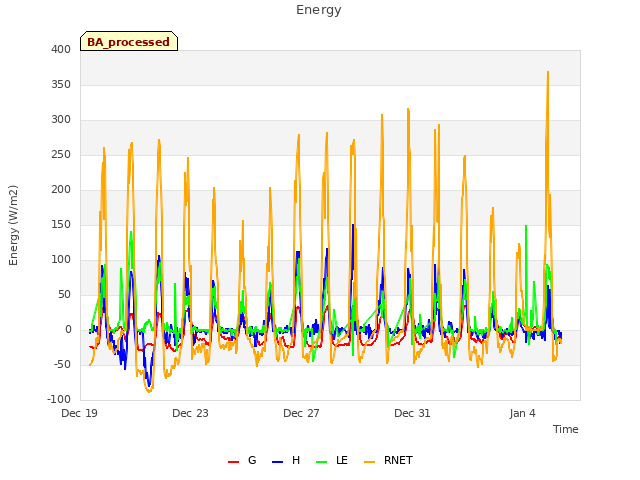This screenshot has width=640, height=480.
Task: Click the 150 y-axis tick label
Action: [x=61, y=224]
